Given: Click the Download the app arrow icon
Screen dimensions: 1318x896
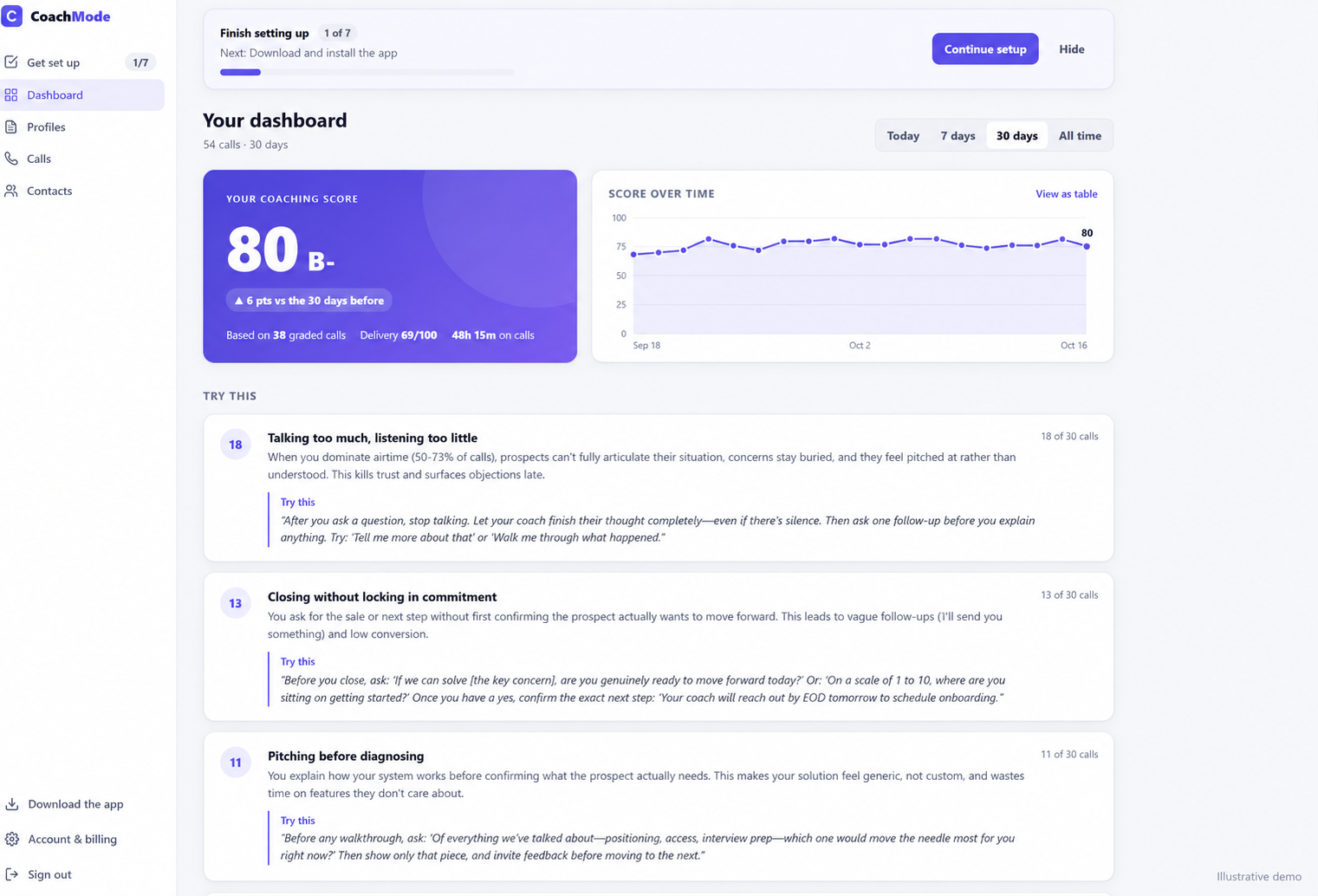Looking at the screenshot, I should [12, 804].
